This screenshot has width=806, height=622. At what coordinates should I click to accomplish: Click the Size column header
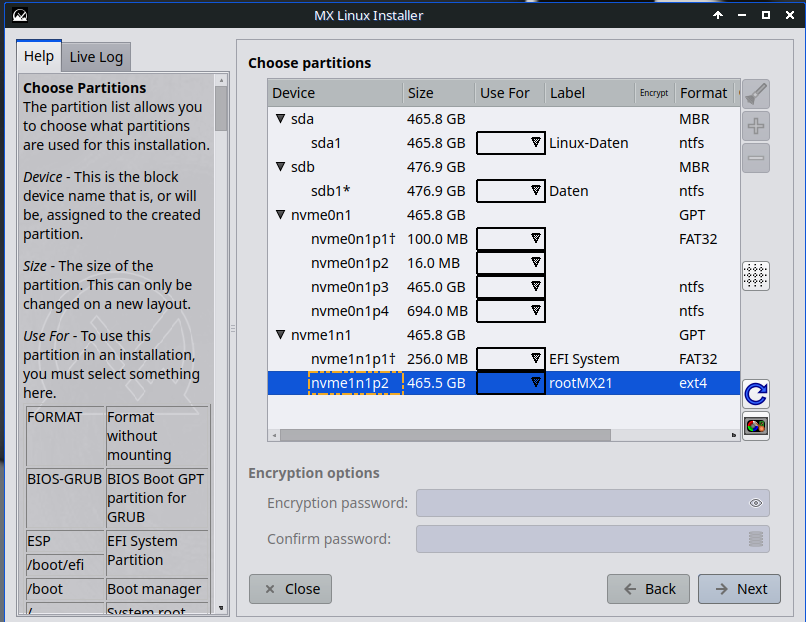[x=439, y=93]
